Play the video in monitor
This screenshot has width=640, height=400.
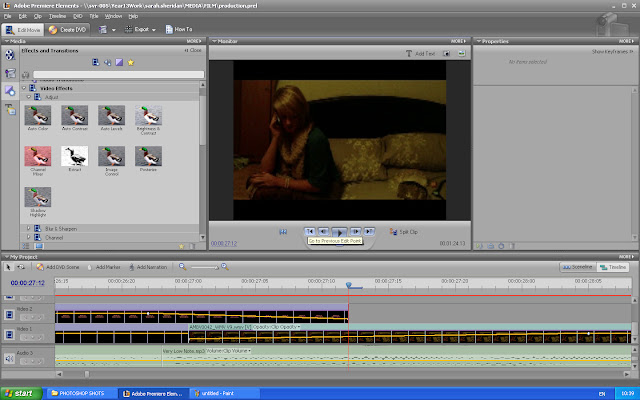339,232
